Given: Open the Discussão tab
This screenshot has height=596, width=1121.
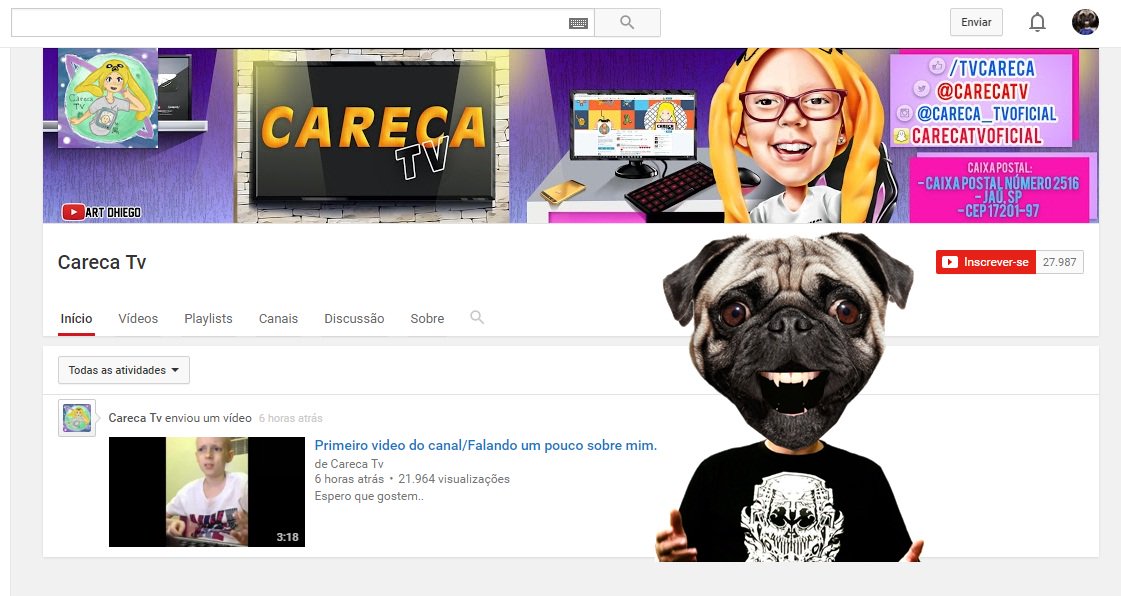Looking at the screenshot, I should pyautogui.click(x=354, y=319).
